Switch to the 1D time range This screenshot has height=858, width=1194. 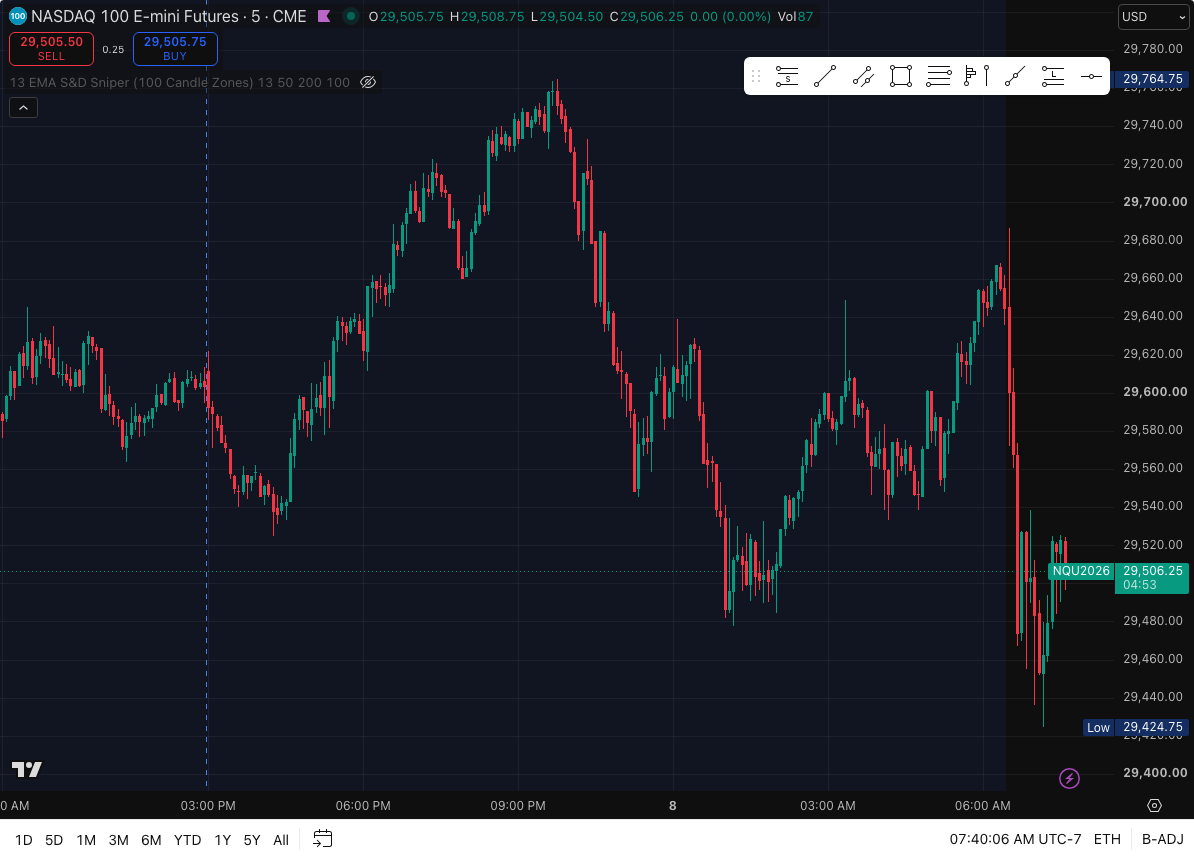pyautogui.click(x=24, y=840)
